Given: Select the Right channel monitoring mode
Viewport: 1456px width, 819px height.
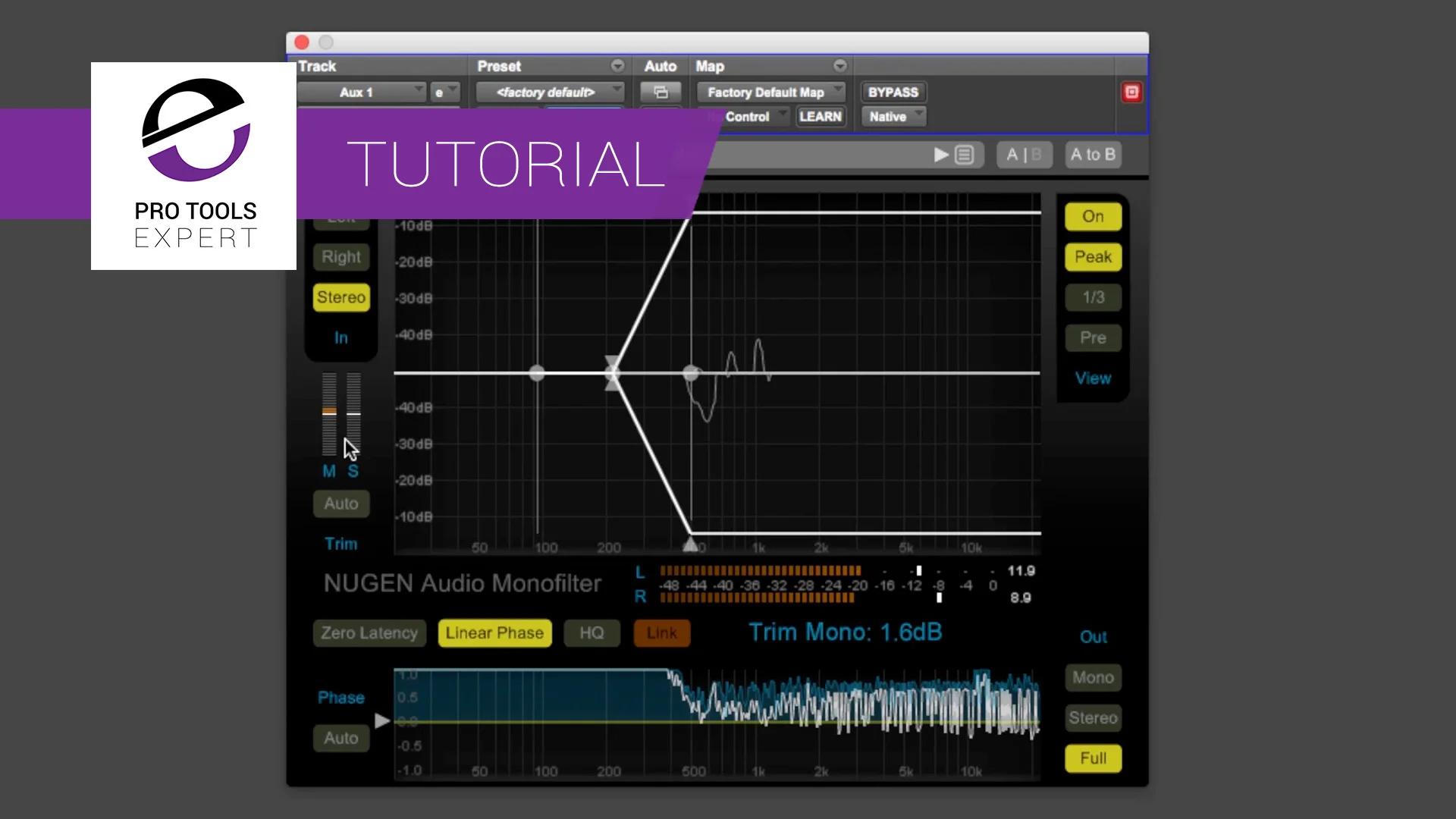Looking at the screenshot, I should click(x=340, y=256).
